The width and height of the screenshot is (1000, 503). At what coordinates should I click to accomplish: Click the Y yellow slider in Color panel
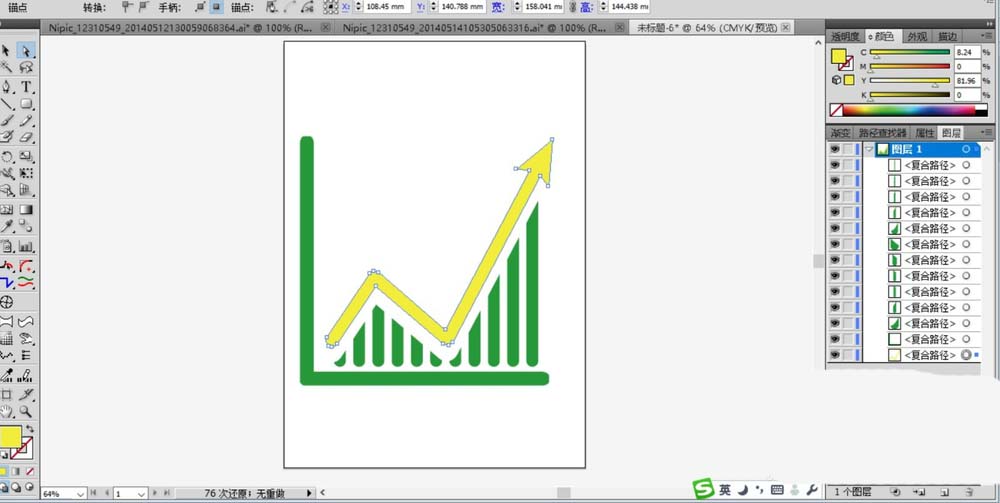click(x=910, y=81)
